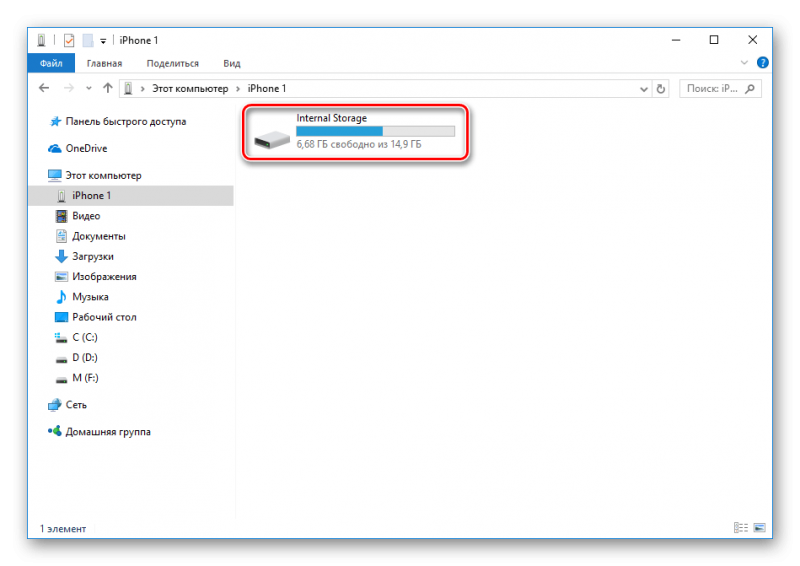This screenshot has height=566, width=800.
Task: Open recent locations dropdown next to forward arrow
Action: tap(89, 88)
